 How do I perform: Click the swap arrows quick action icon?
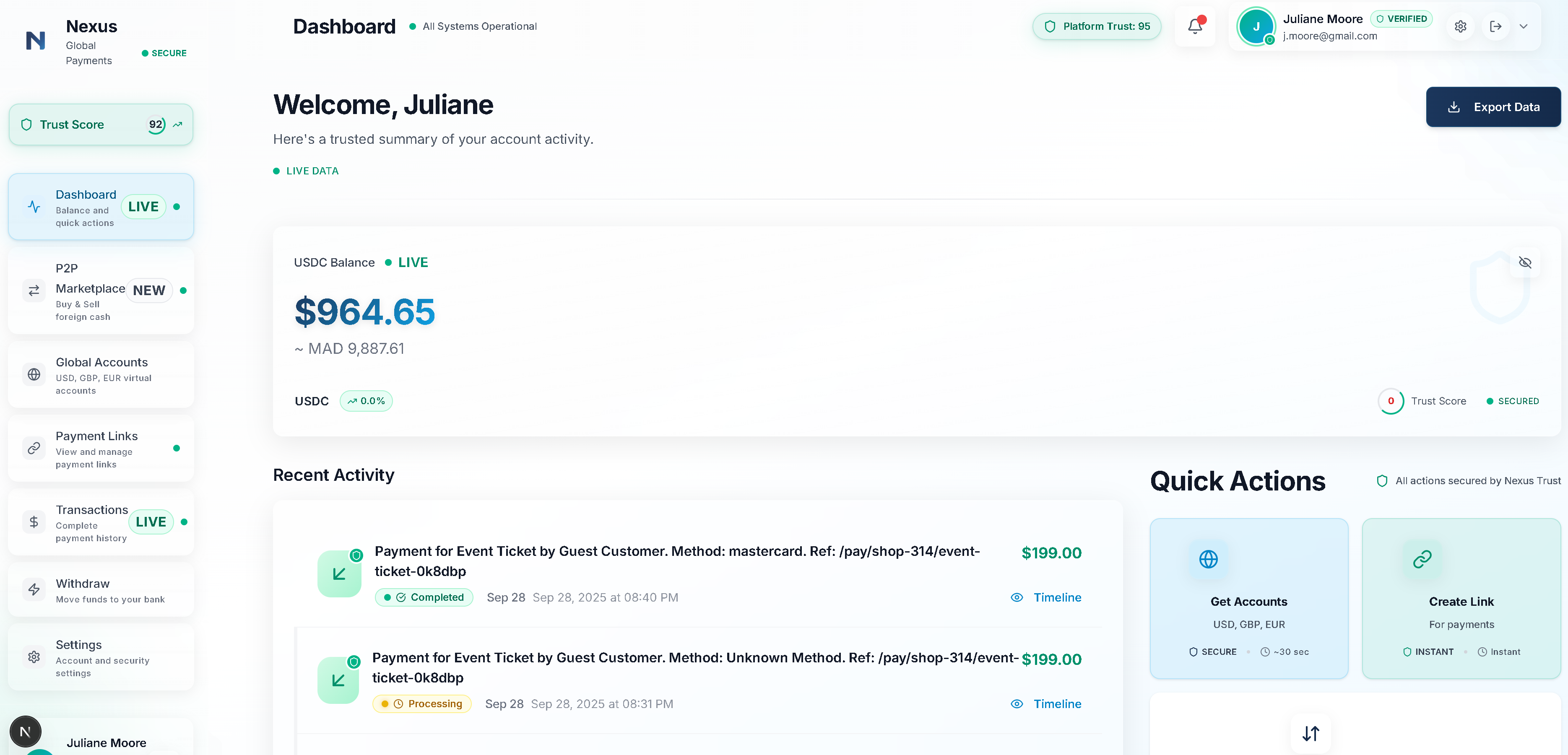(1311, 733)
